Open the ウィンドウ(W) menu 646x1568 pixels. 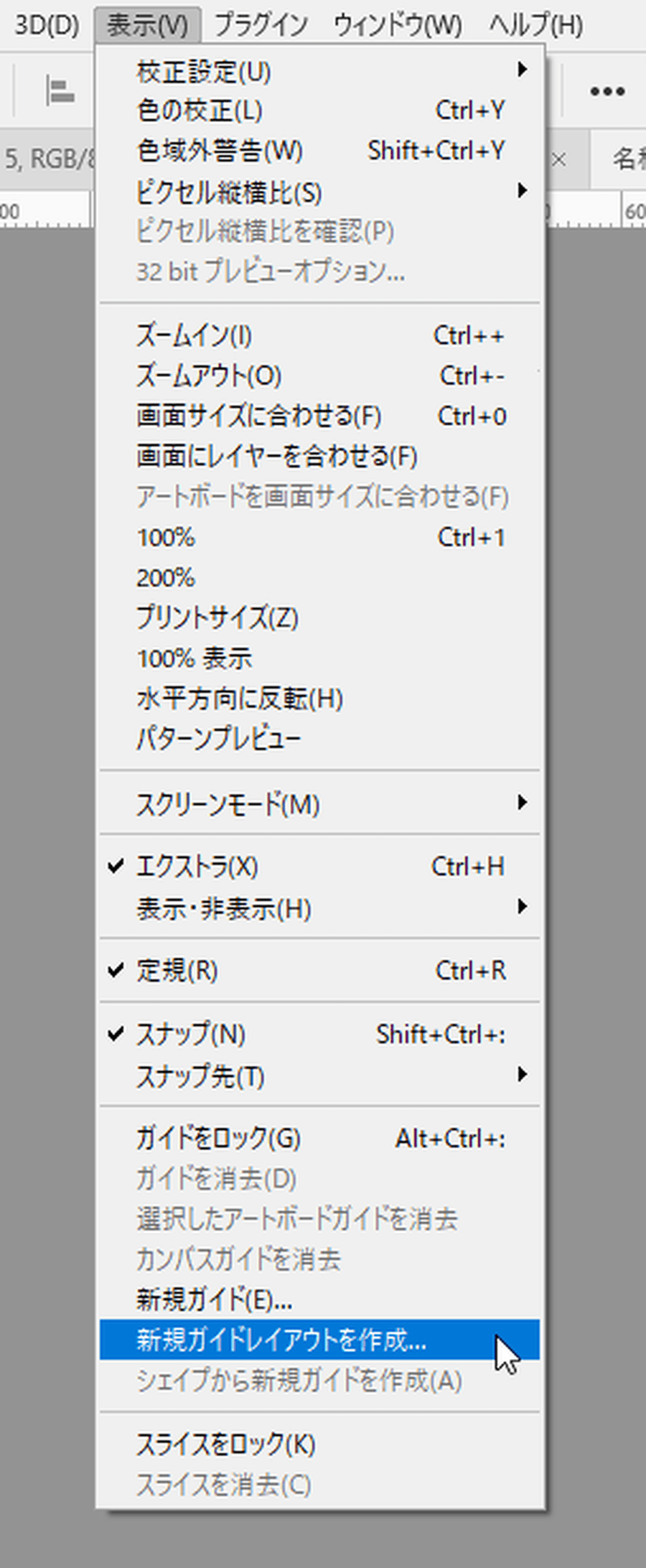click(x=398, y=26)
